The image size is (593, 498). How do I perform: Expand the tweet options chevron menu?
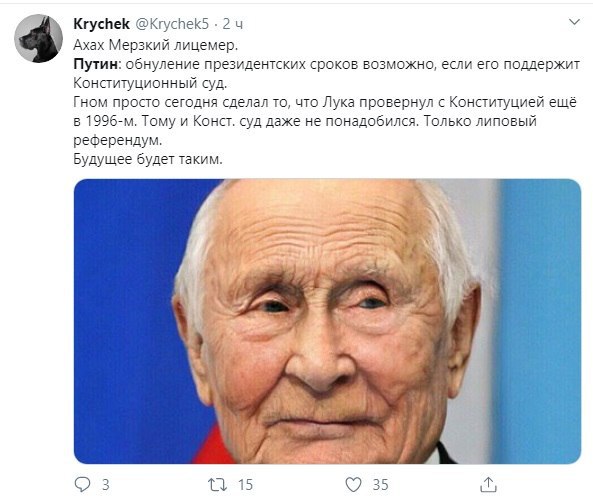pos(574,22)
